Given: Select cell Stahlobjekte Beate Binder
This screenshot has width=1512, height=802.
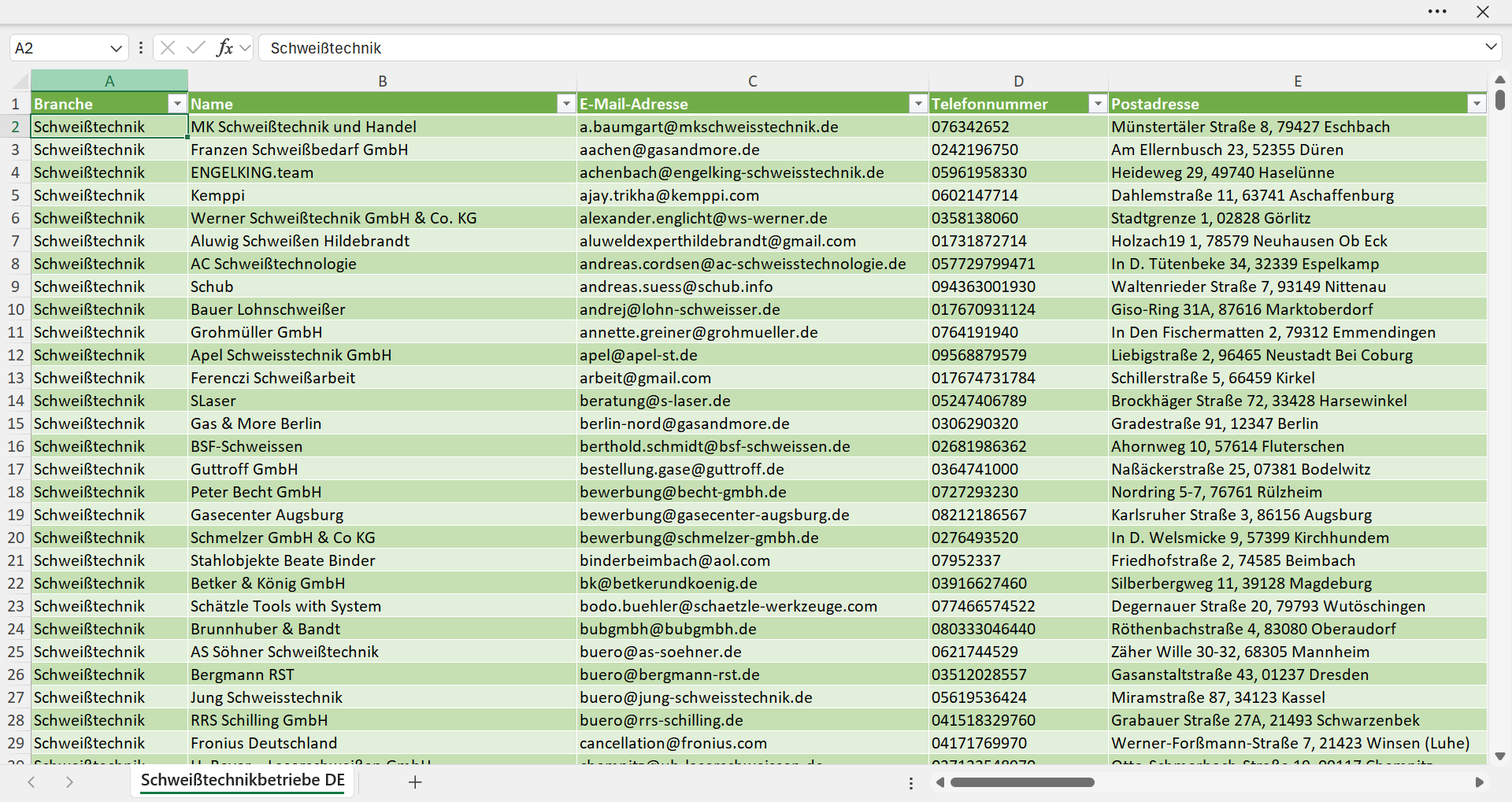Looking at the screenshot, I should click(383, 560).
